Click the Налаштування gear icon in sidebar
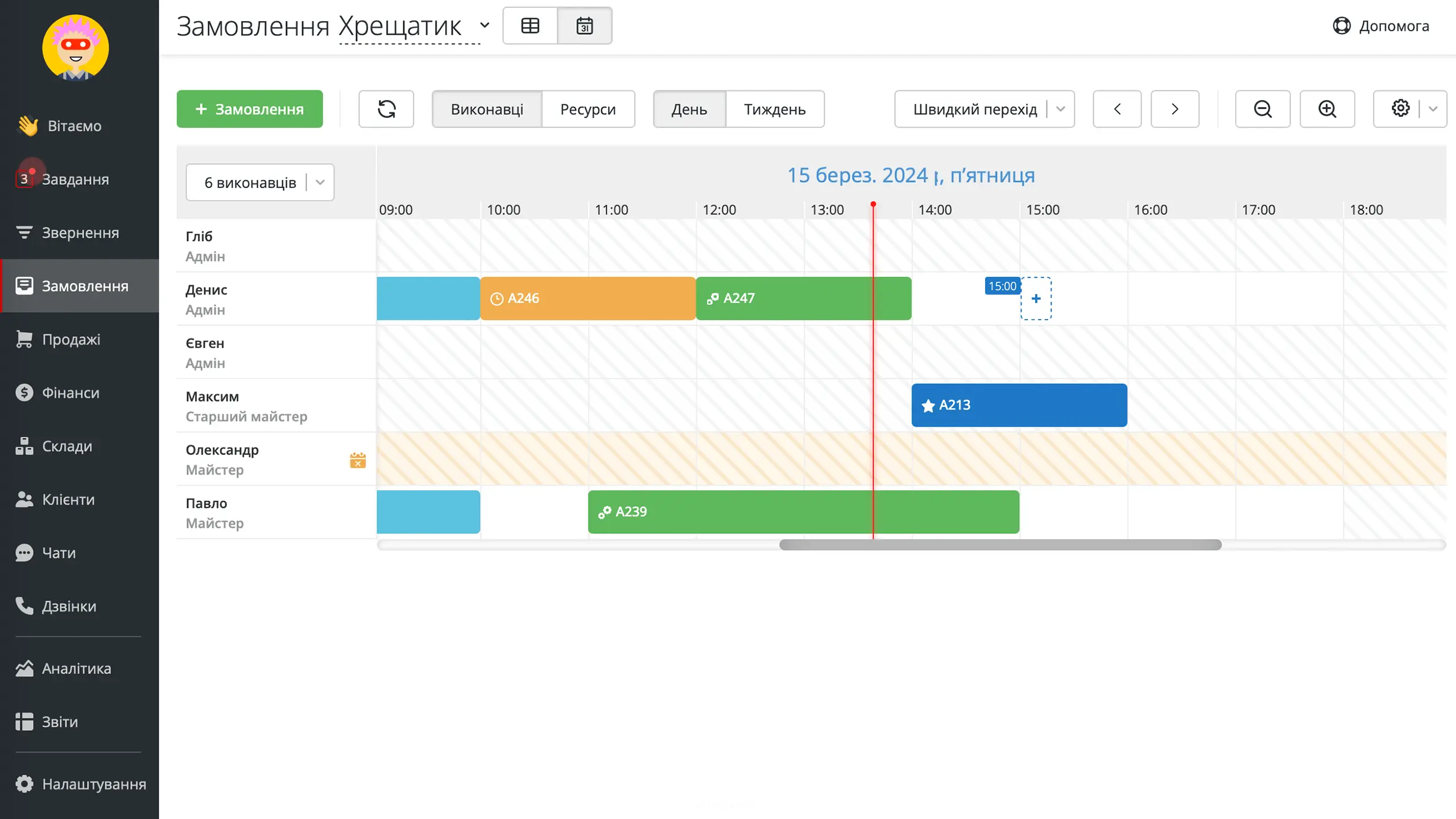Viewport: 1456px width, 819px height. pyautogui.click(x=24, y=784)
